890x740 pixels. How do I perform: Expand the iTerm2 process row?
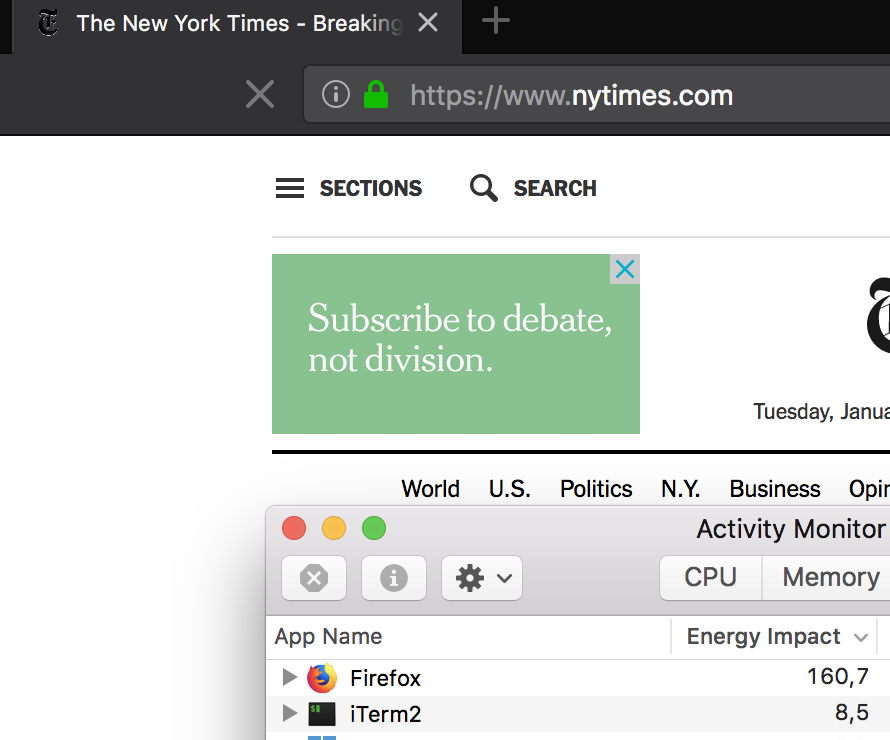(289, 713)
